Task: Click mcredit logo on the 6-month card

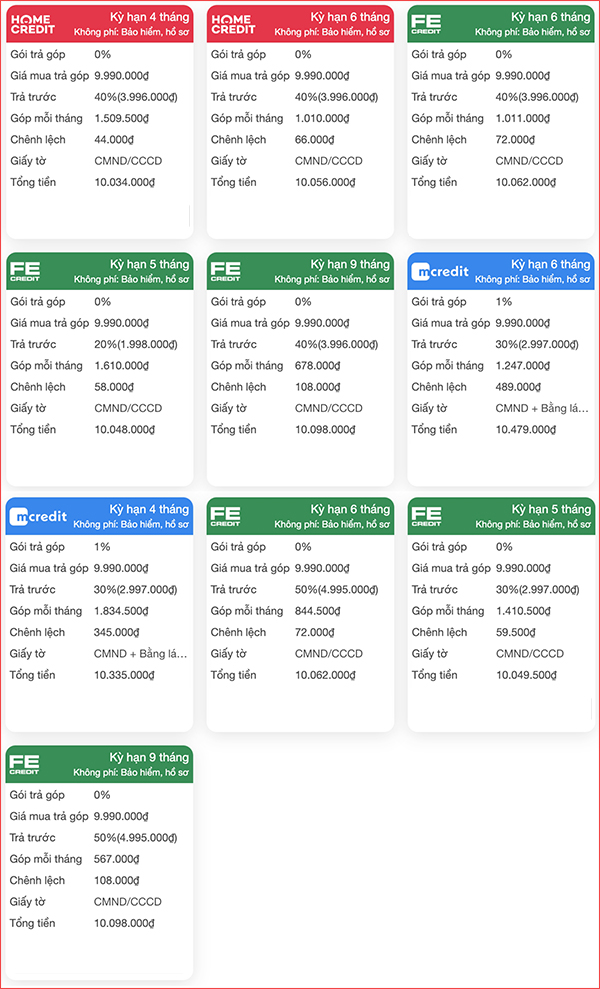Action: click(440, 272)
